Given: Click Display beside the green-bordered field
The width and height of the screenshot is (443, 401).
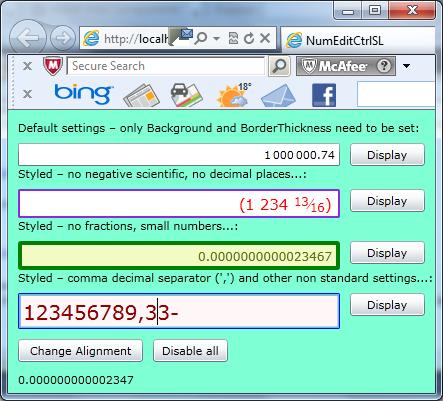Looking at the screenshot, I should coord(387,253).
